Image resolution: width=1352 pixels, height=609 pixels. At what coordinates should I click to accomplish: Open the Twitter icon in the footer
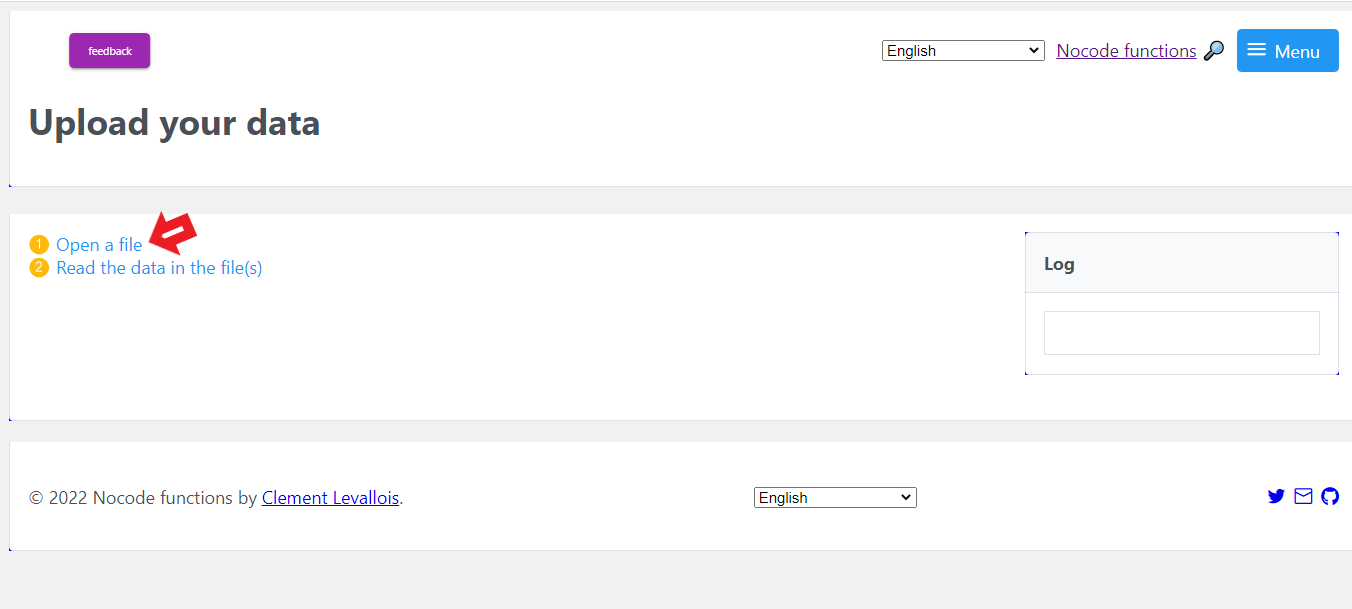[x=1276, y=496]
